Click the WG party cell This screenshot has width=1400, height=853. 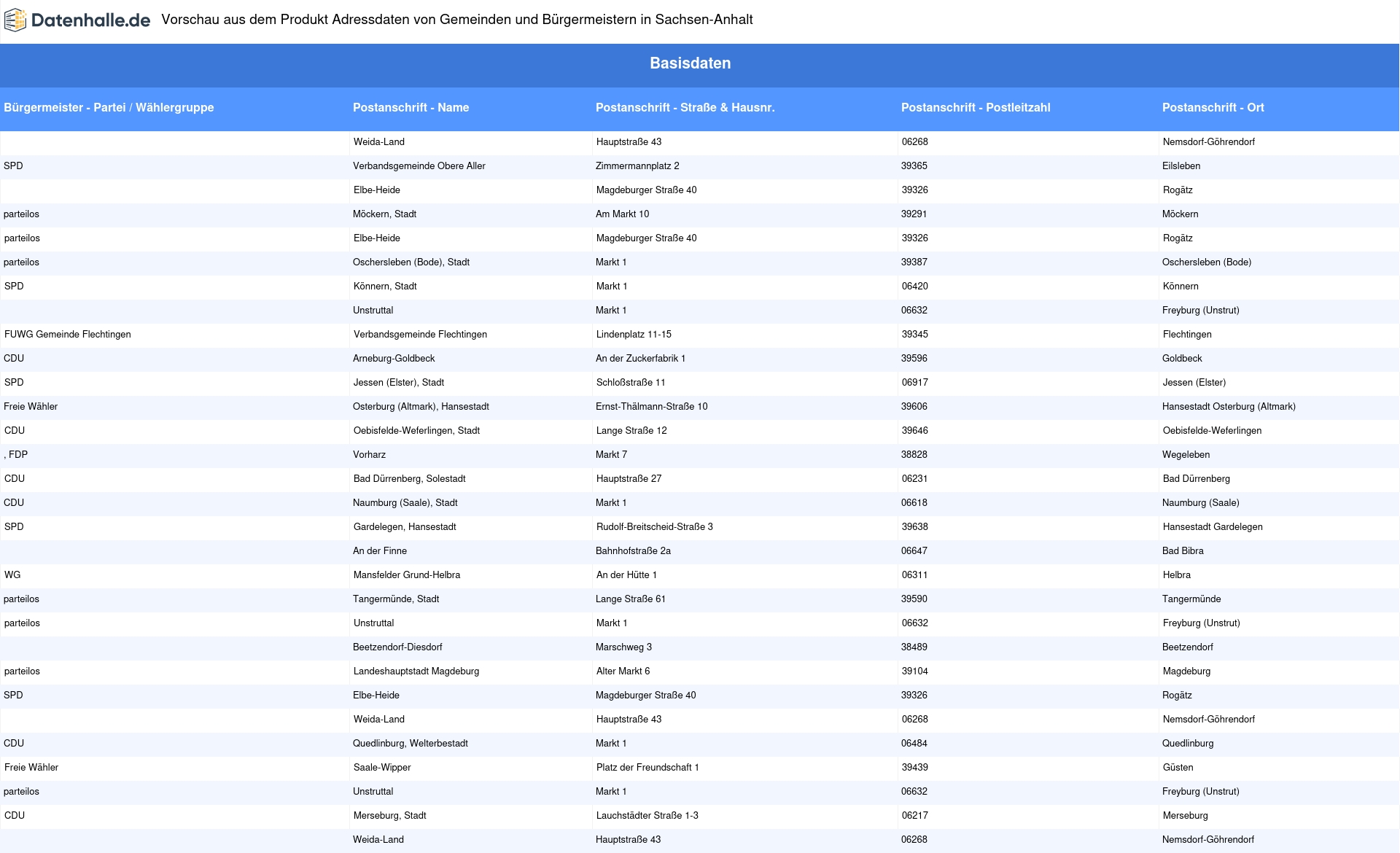click(x=12, y=575)
